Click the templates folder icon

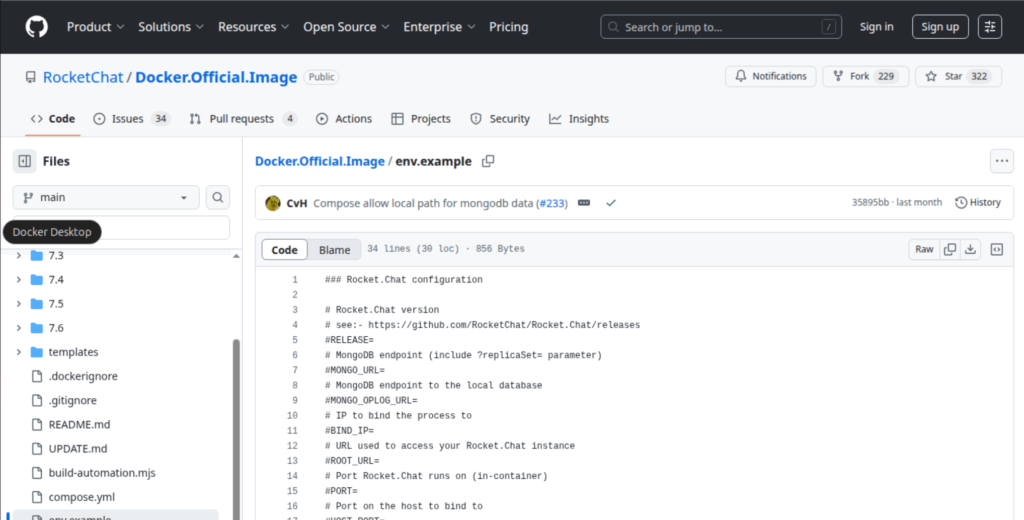point(37,352)
